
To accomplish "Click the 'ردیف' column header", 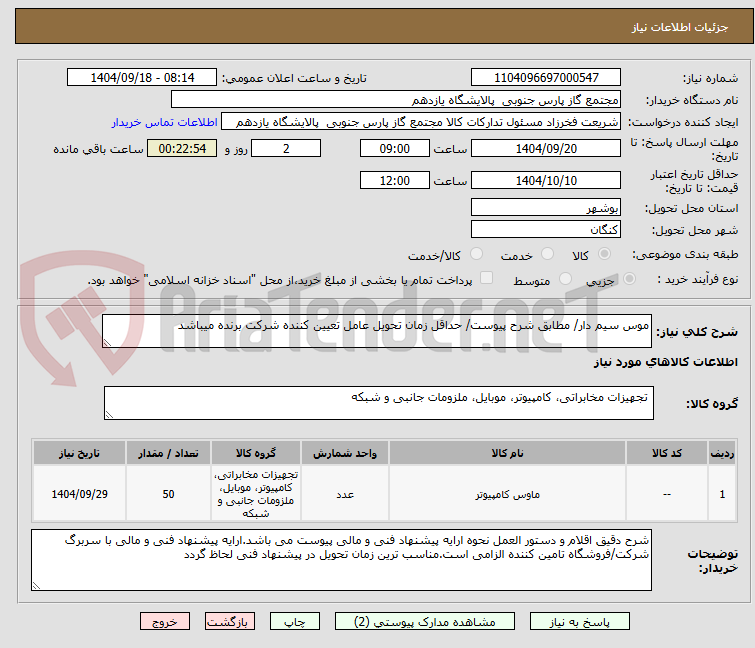I will pos(722,453).
